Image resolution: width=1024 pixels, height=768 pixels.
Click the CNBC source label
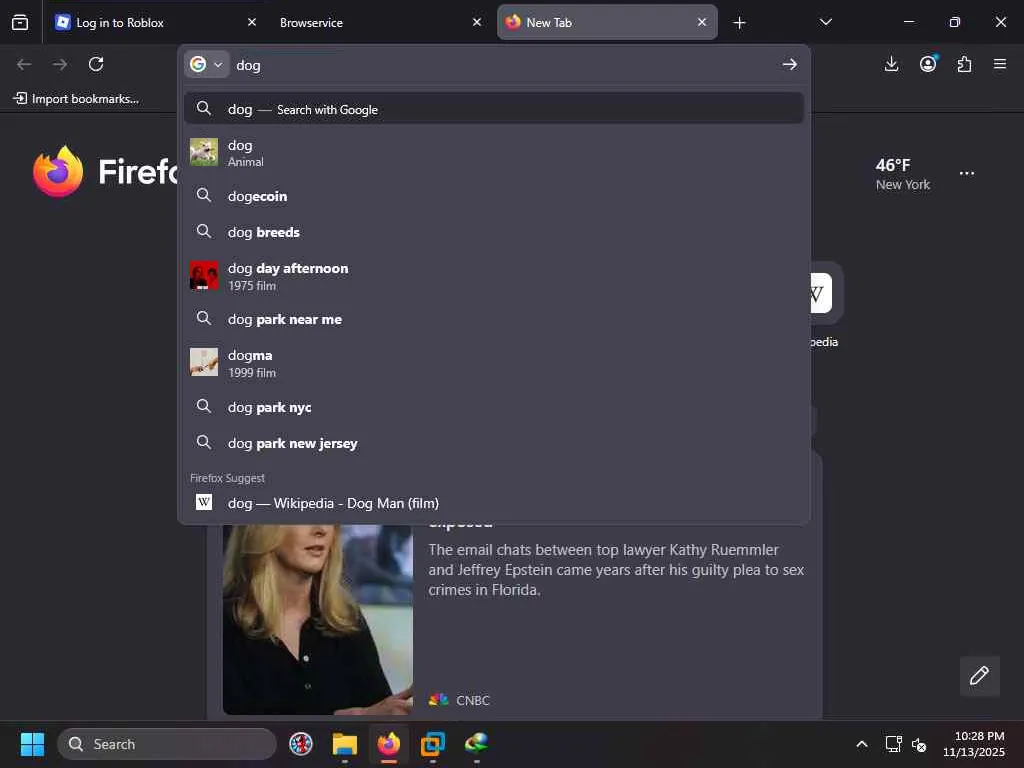459,700
